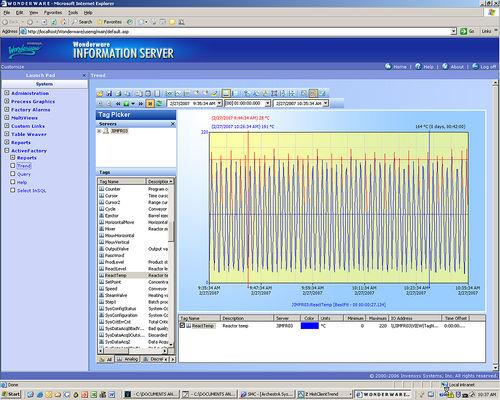Open the Select InSQL link

32,191
